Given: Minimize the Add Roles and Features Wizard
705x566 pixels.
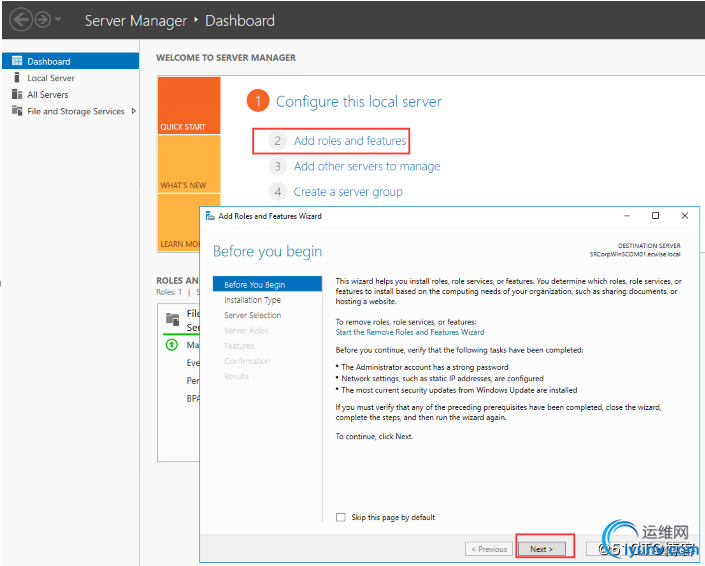Looking at the screenshot, I should pos(627,216).
